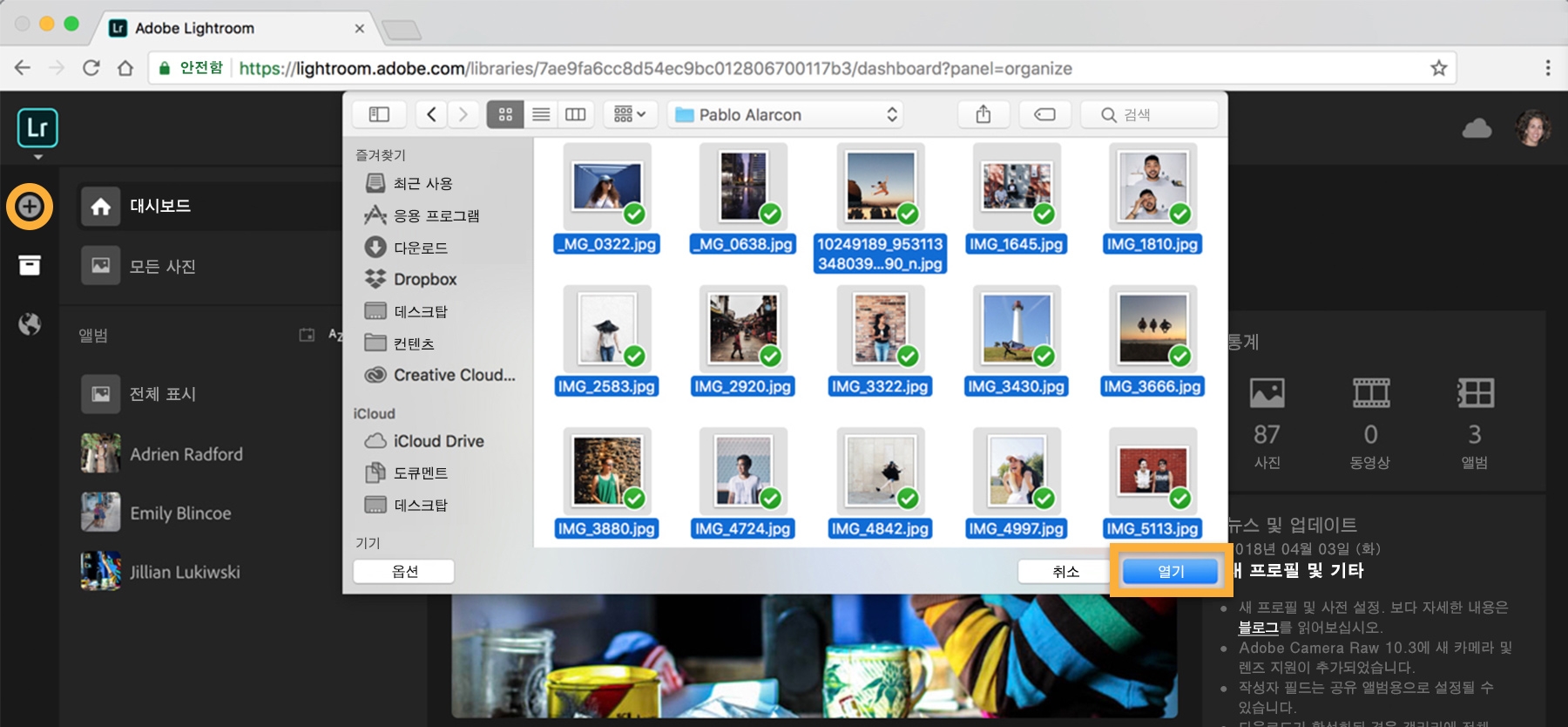Select the 10249189_953113 jumping photo

880,187
